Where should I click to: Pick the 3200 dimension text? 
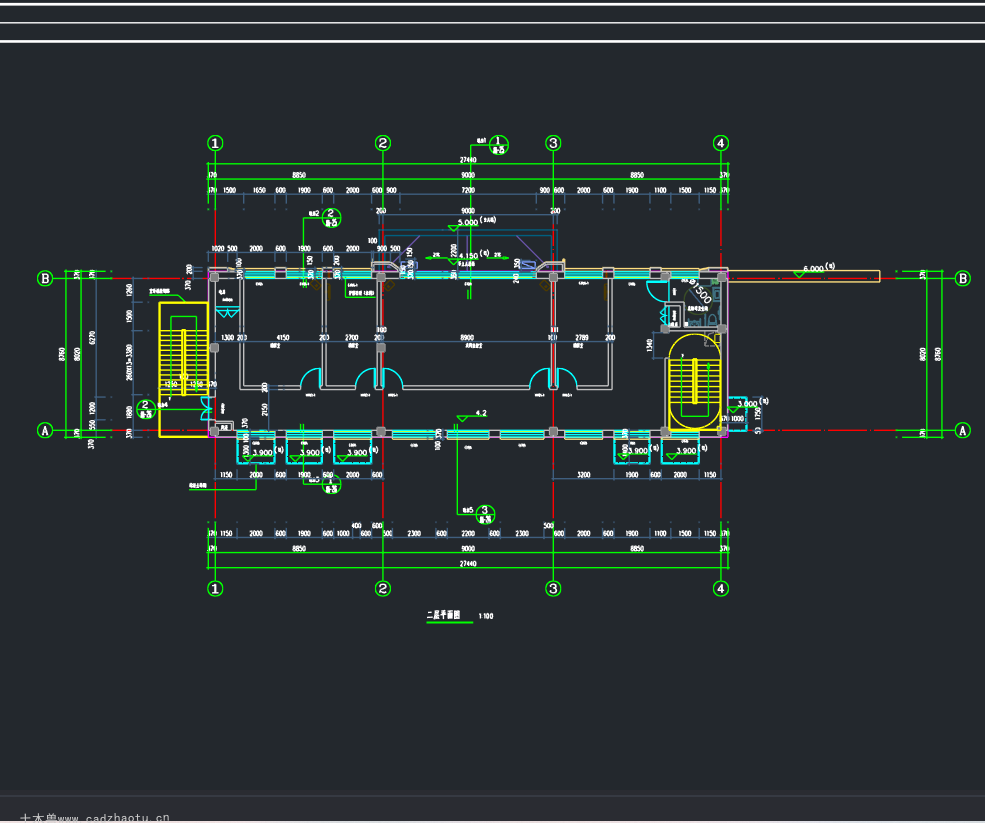click(584, 475)
